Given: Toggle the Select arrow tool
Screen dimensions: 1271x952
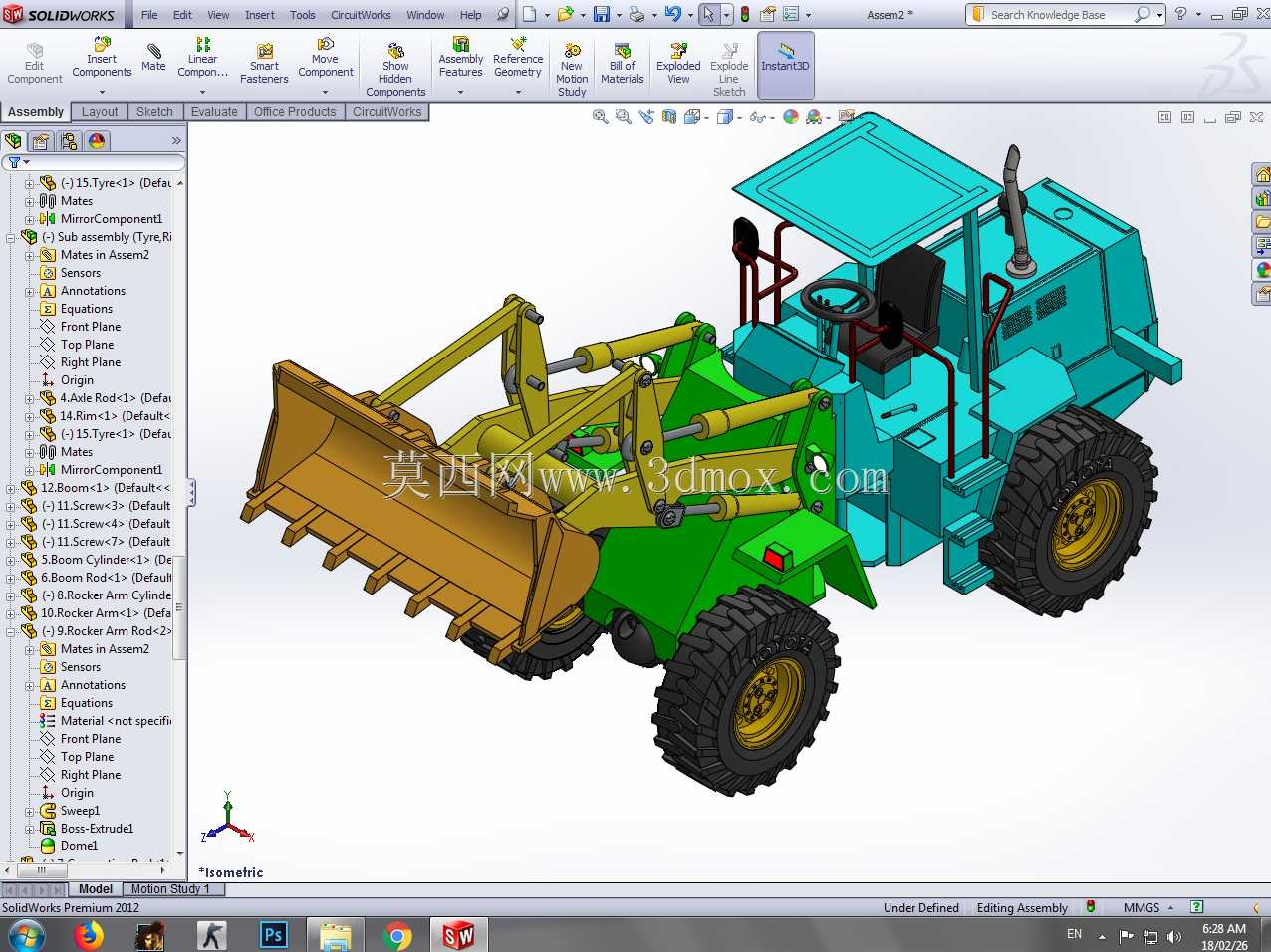Looking at the screenshot, I should click(x=708, y=15).
